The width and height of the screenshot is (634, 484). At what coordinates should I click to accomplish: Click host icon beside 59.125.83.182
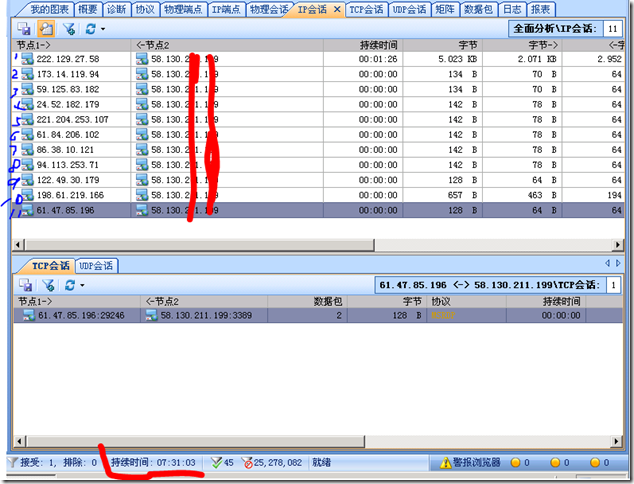(x=27, y=89)
